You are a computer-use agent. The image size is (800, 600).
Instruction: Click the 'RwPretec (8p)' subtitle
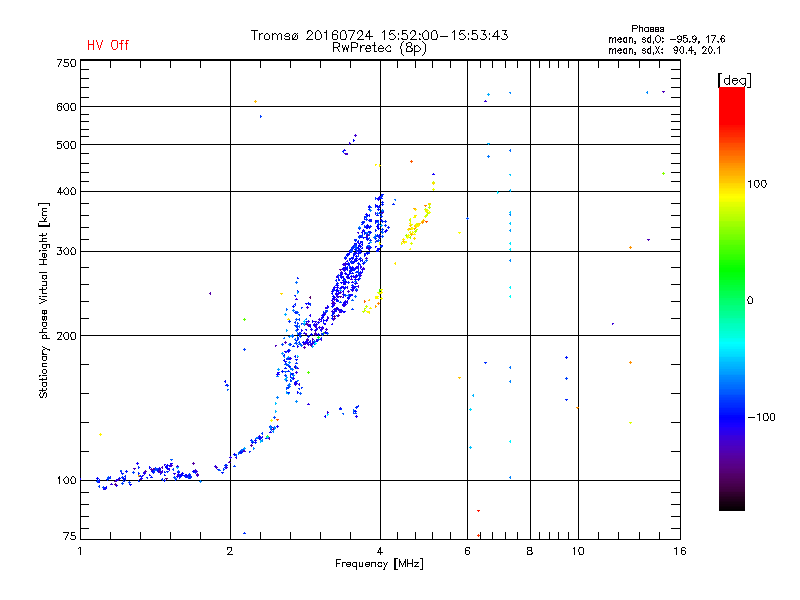pos(379,48)
